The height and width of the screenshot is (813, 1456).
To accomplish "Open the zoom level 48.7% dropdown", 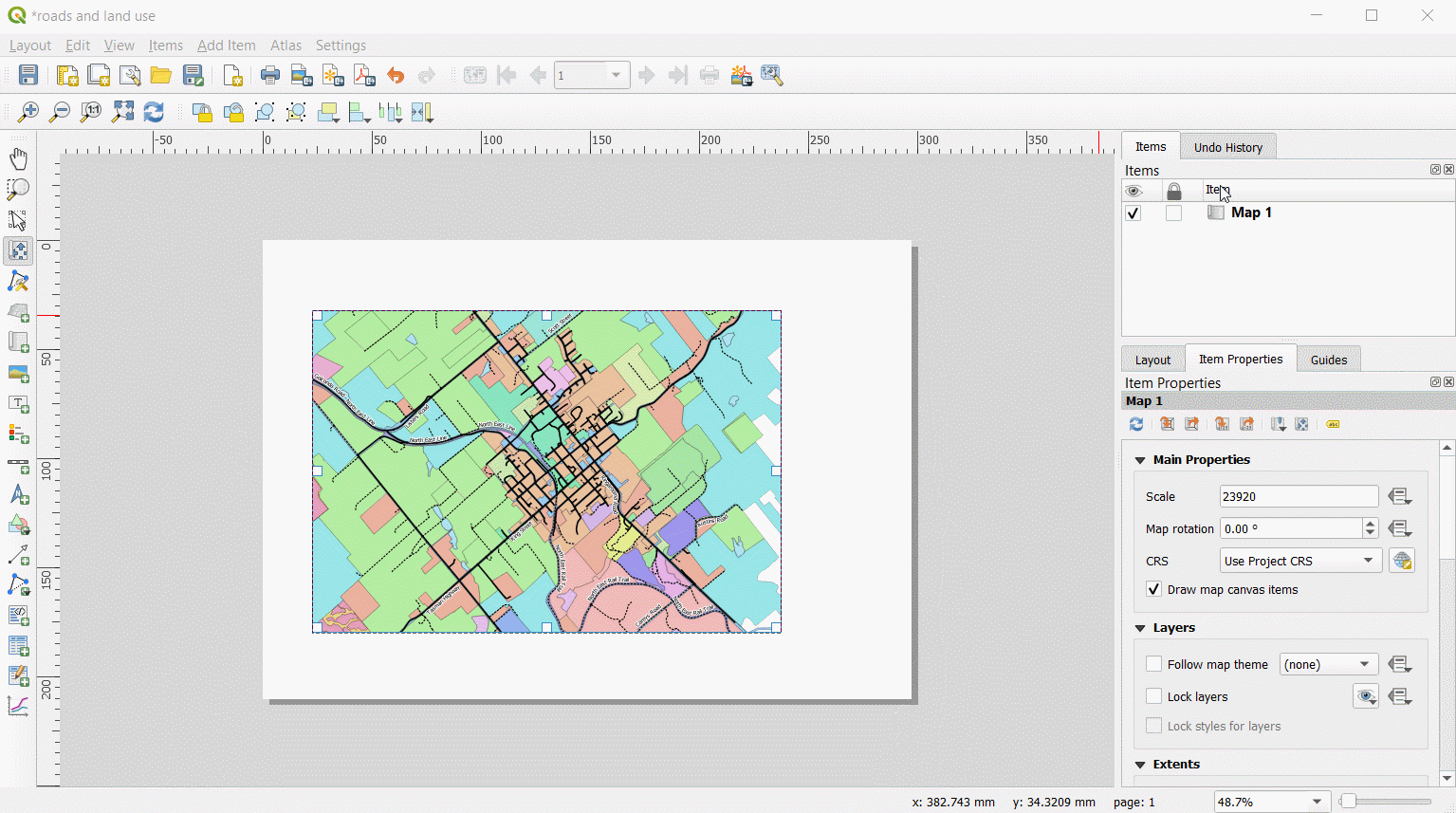I will [x=1317, y=802].
